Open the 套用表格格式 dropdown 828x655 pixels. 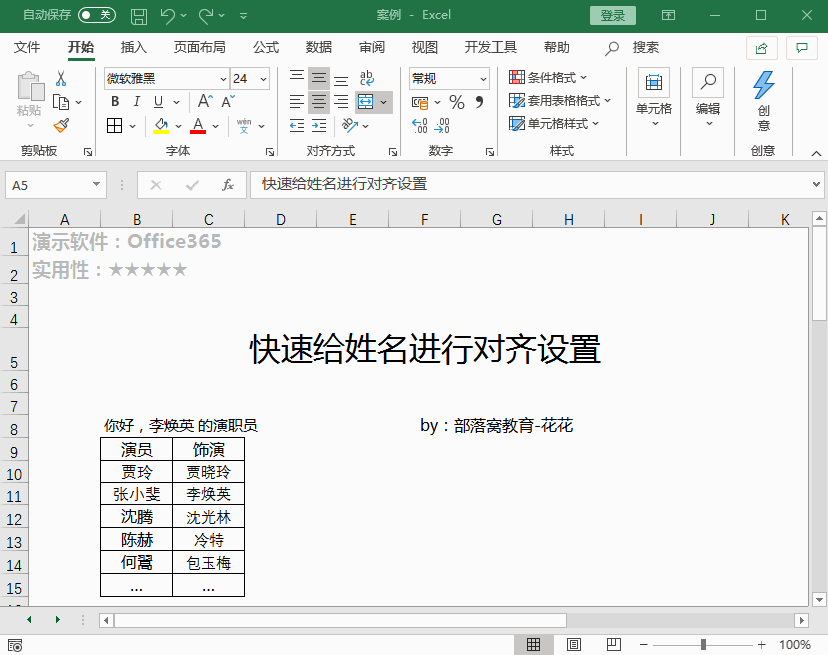coord(560,100)
